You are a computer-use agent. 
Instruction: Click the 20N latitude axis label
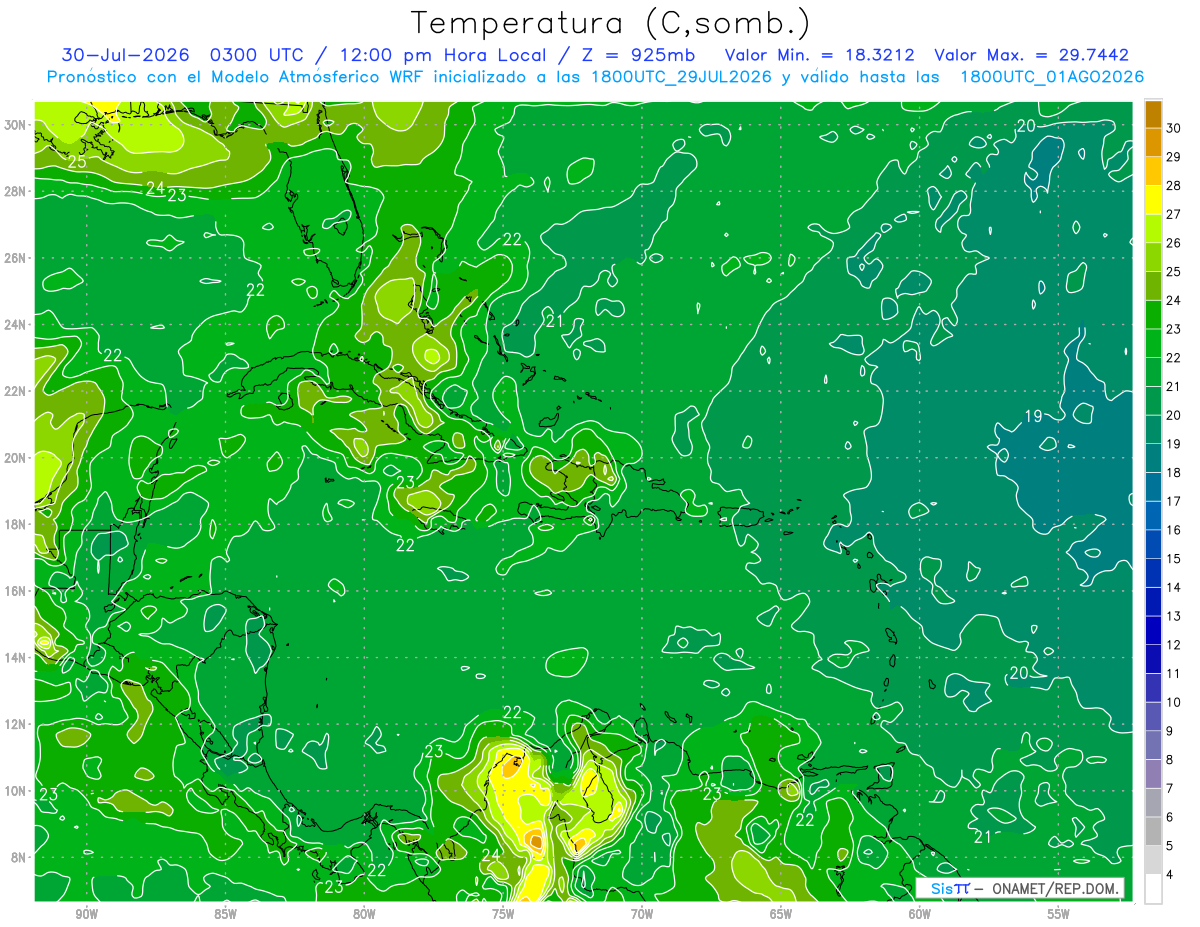pos(14,457)
